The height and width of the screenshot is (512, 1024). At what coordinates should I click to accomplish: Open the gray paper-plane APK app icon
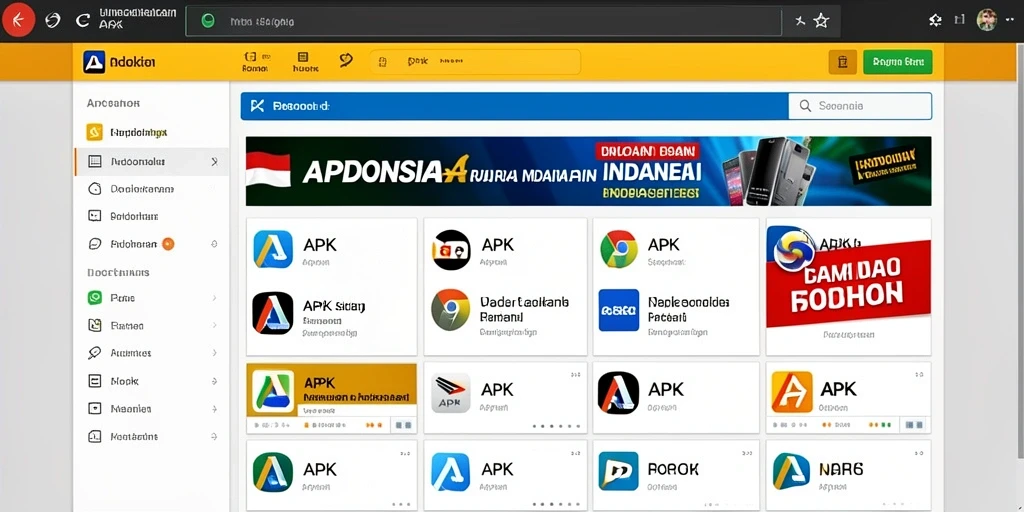(x=451, y=393)
